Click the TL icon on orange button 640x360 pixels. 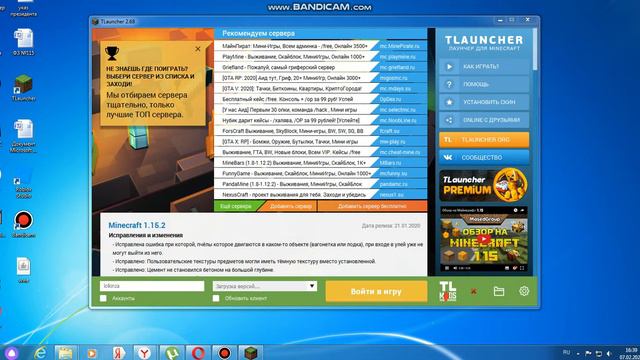[448, 140]
